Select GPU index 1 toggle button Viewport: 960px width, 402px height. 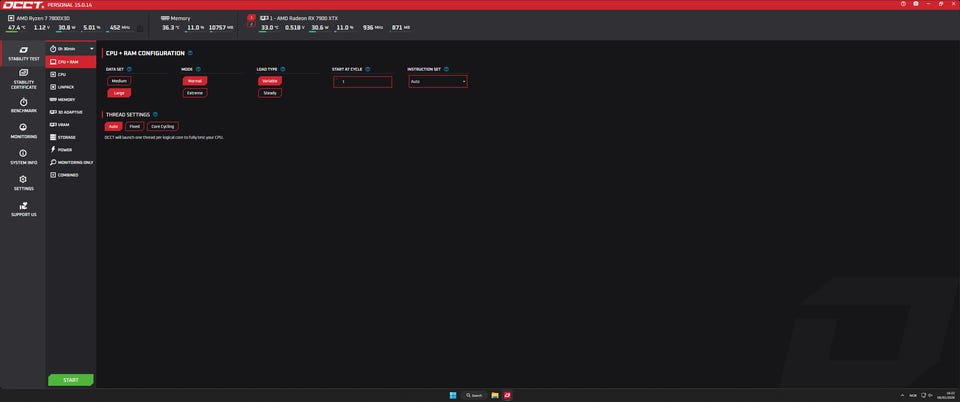[x=251, y=18]
